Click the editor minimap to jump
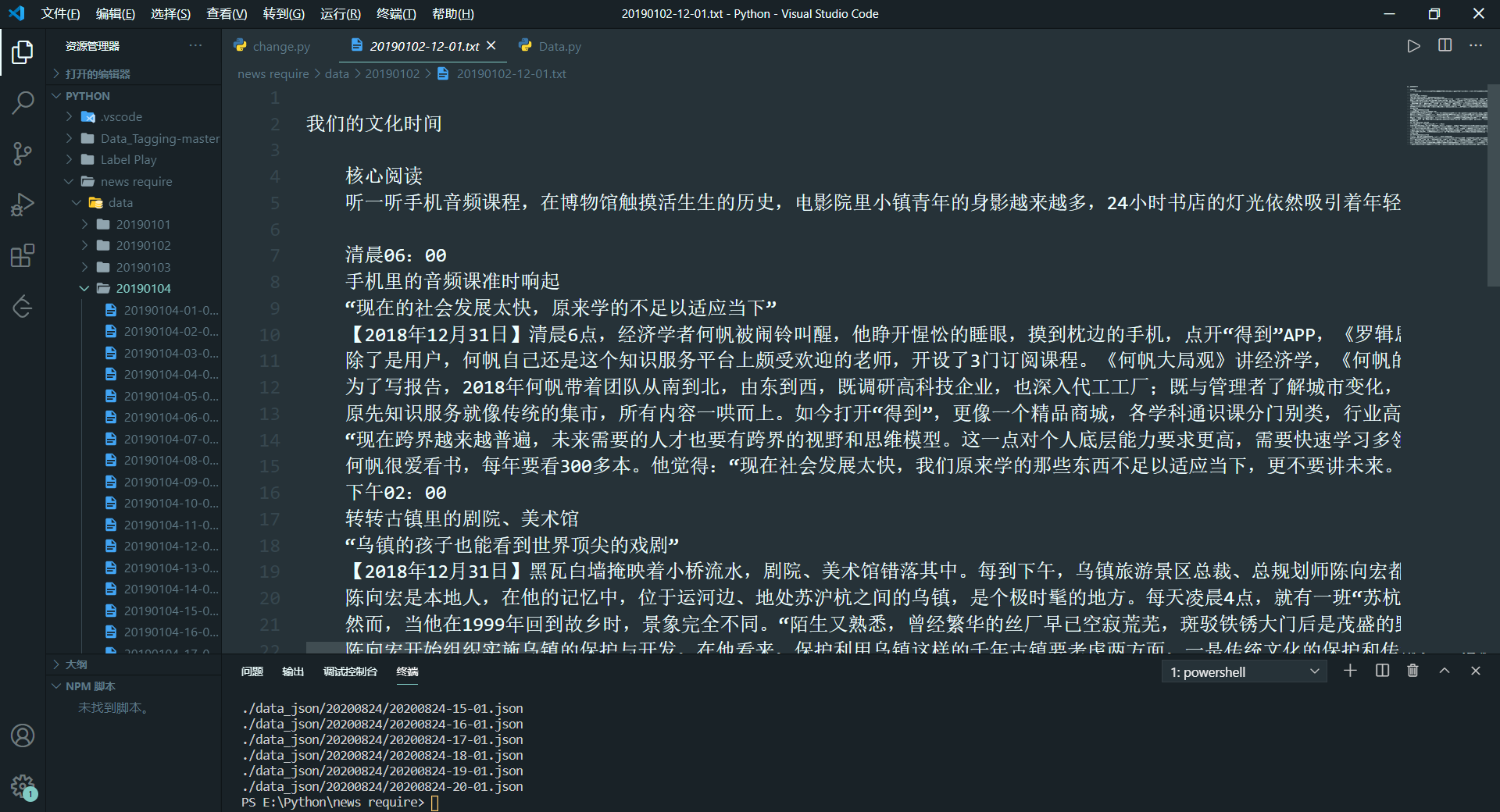The image size is (1500, 812). [x=1449, y=117]
